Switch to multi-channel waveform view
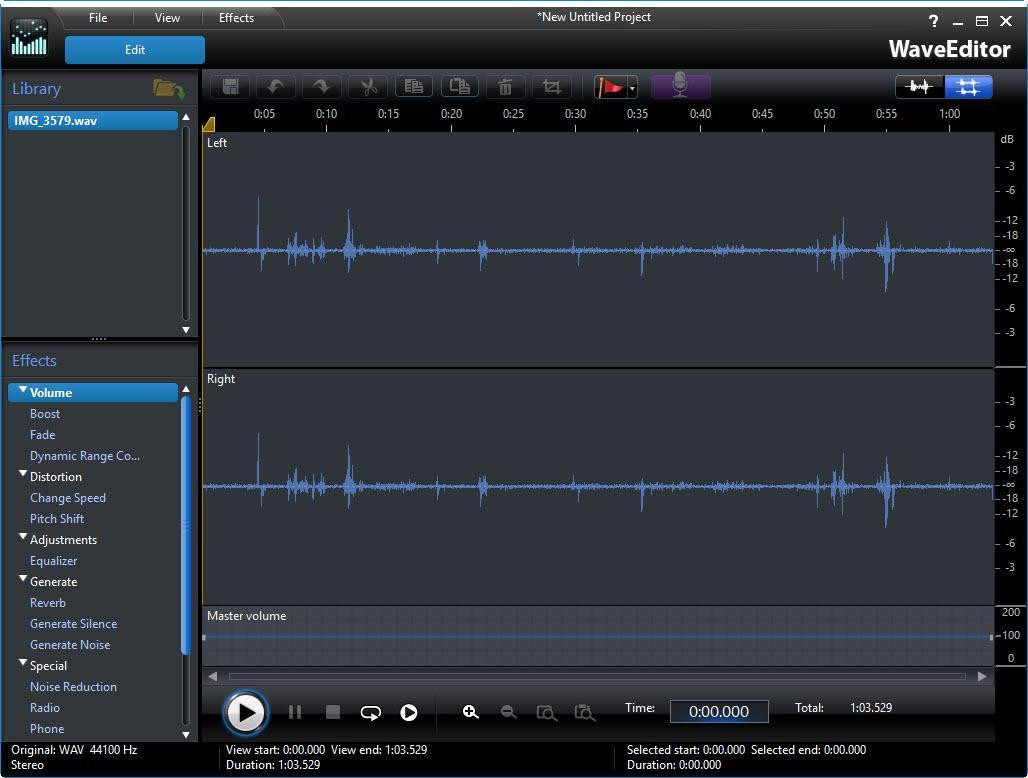 click(967, 87)
